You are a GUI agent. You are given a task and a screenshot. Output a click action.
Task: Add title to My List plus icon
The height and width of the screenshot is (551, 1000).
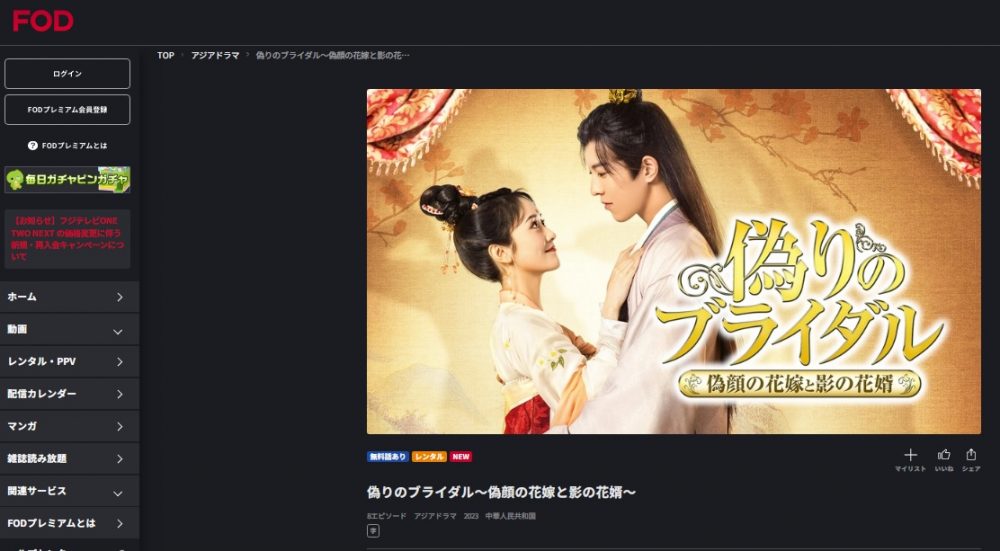910,455
